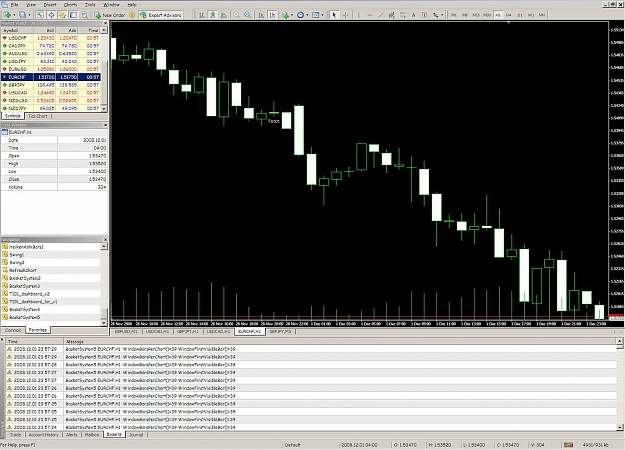Select the Horizontal Line drawing tool
The height and width of the screenshot is (450, 625).
369,15
